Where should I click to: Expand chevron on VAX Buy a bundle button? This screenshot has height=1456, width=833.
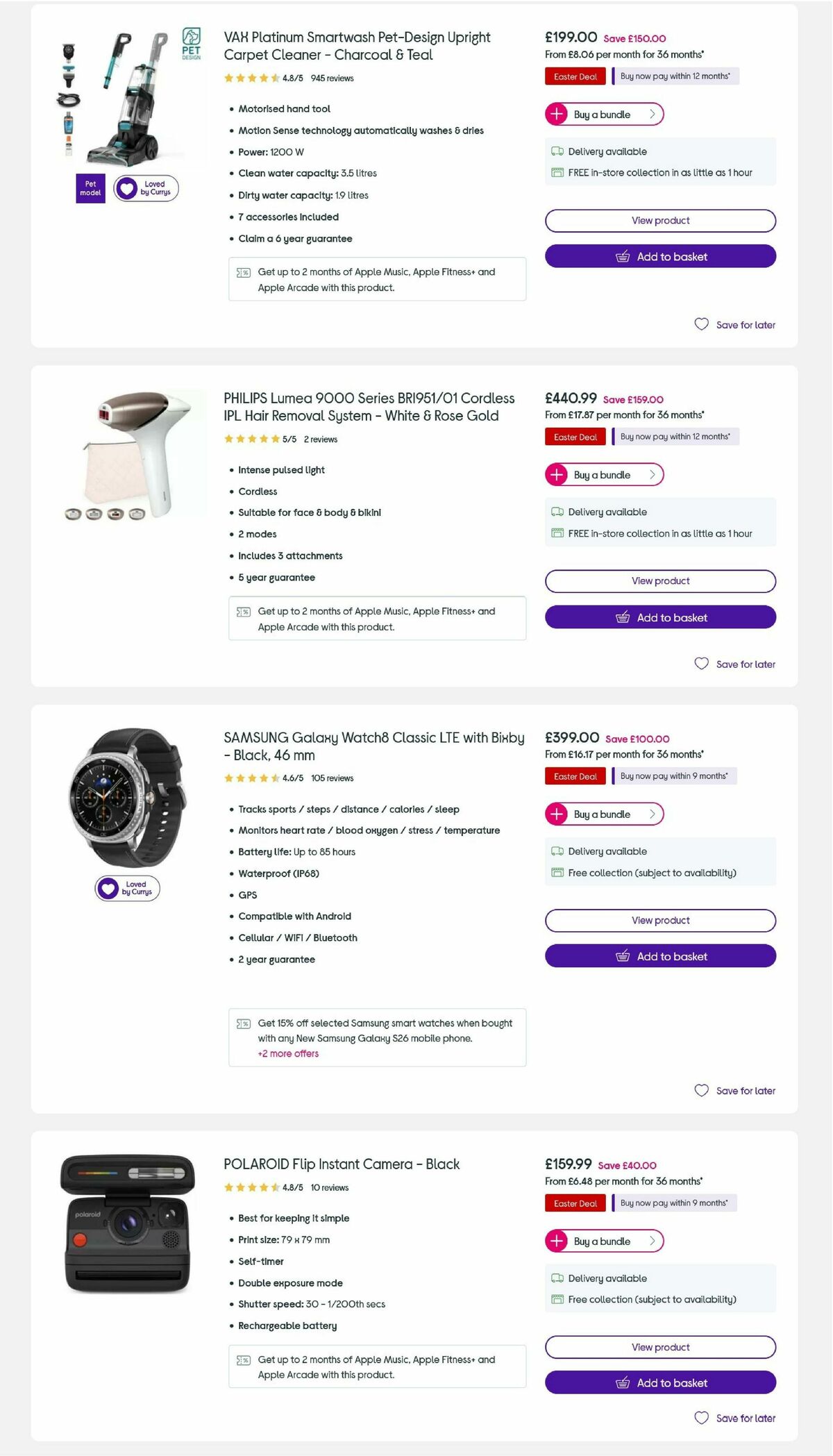click(651, 114)
